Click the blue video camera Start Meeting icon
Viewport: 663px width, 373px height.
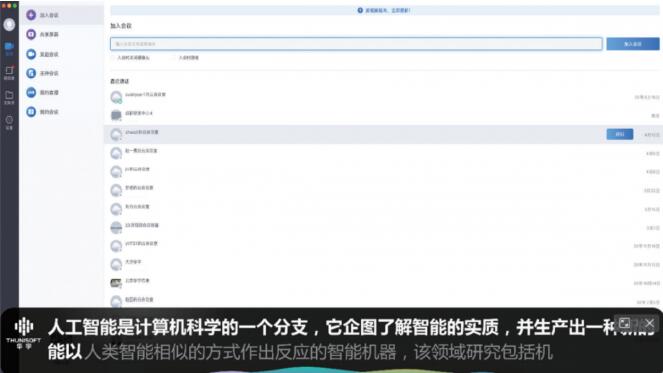click(x=31, y=54)
